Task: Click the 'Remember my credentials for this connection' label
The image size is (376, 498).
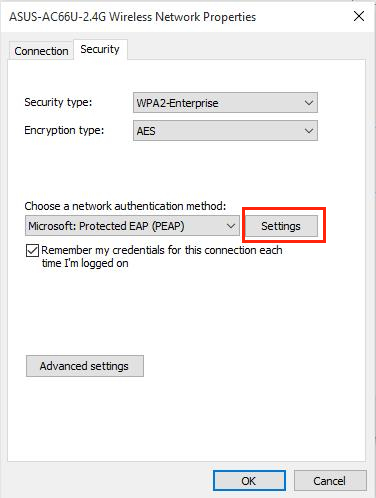Action: point(162,256)
